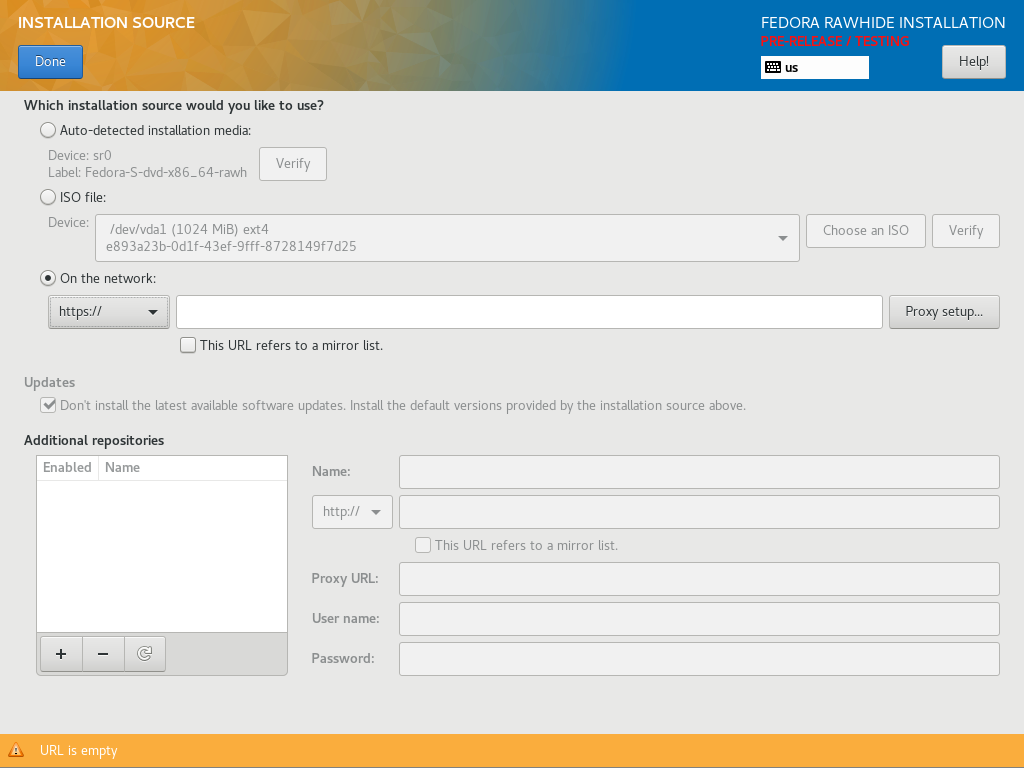Open the http:// repository protocol dropdown
Viewport: 1024px width, 768px height.
point(352,511)
